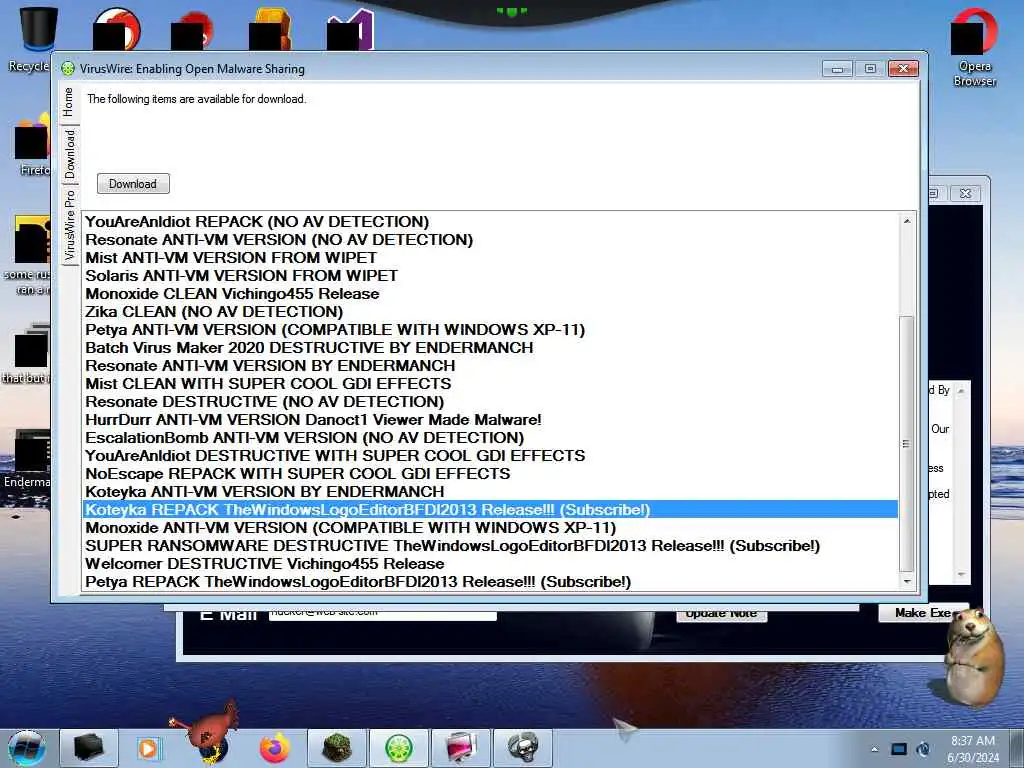Select Resonate ANTI-VM VERSION (NO AV DETECTION)

click(490, 240)
